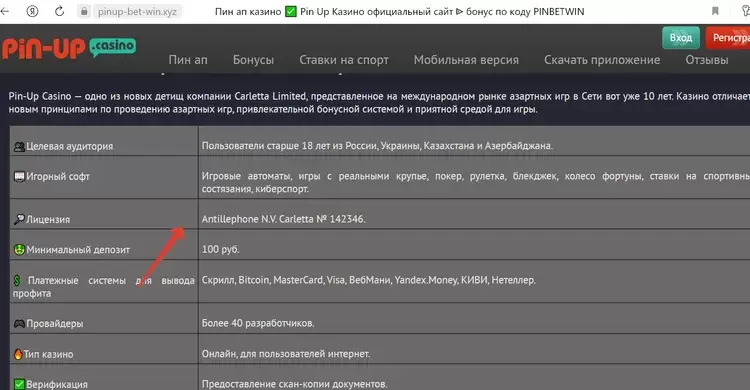The height and width of the screenshot is (390, 750).
Task: Reload the page with refresh icon
Action: pos(59,11)
